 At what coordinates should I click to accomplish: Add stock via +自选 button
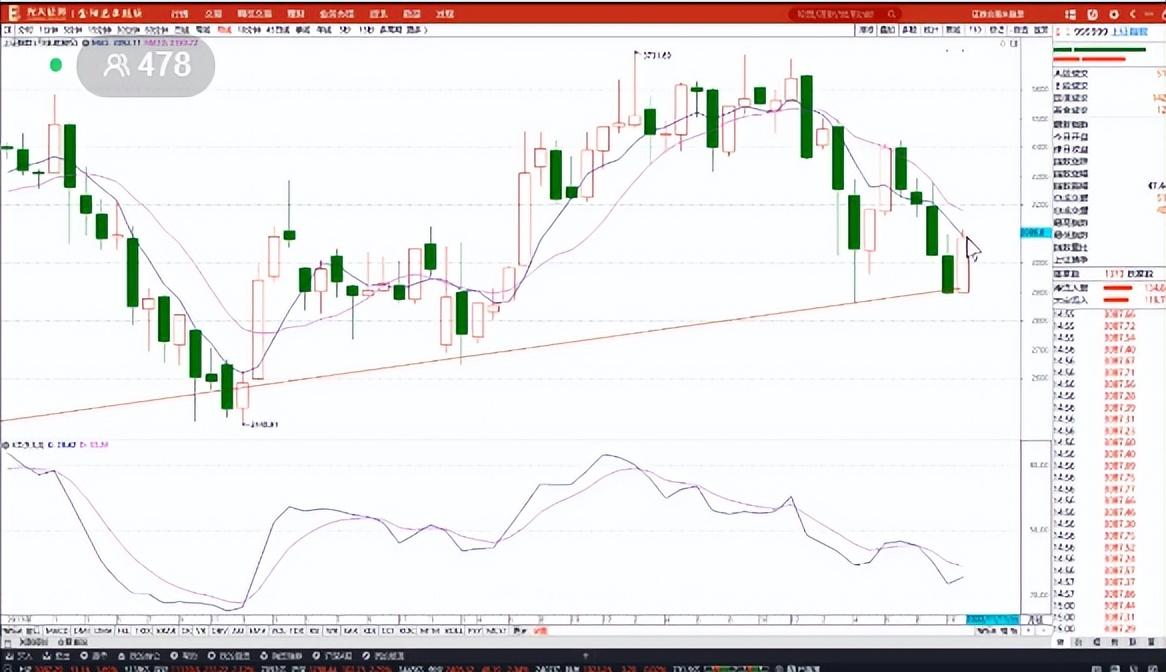[1020, 30]
